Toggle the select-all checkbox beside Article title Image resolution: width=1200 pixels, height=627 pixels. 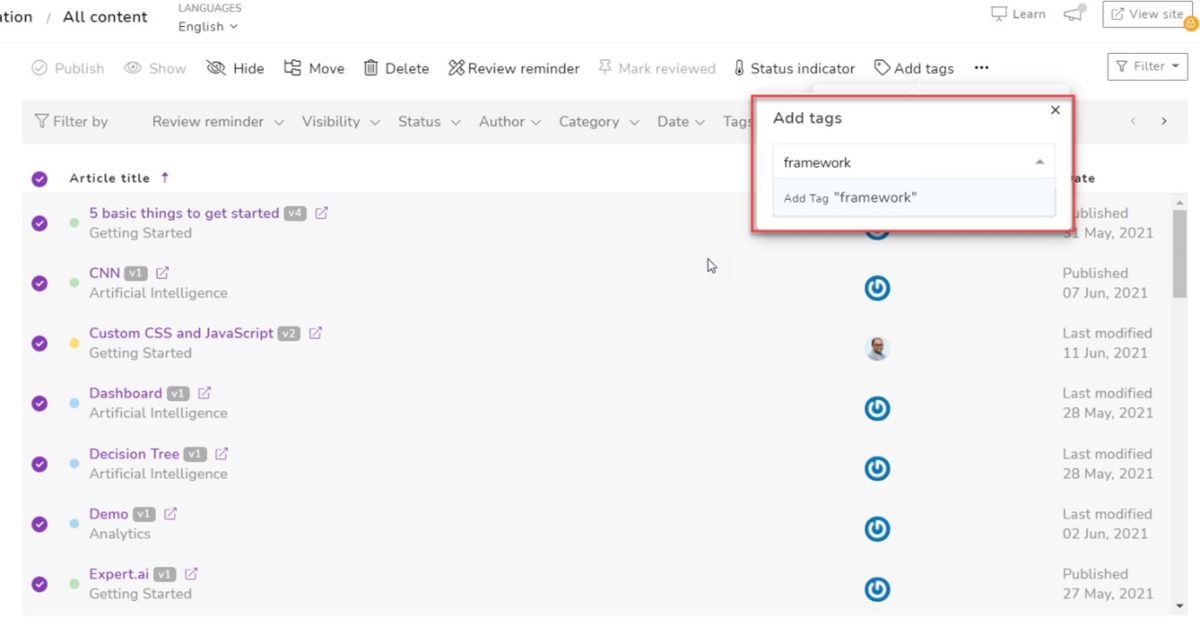pyautogui.click(x=39, y=178)
